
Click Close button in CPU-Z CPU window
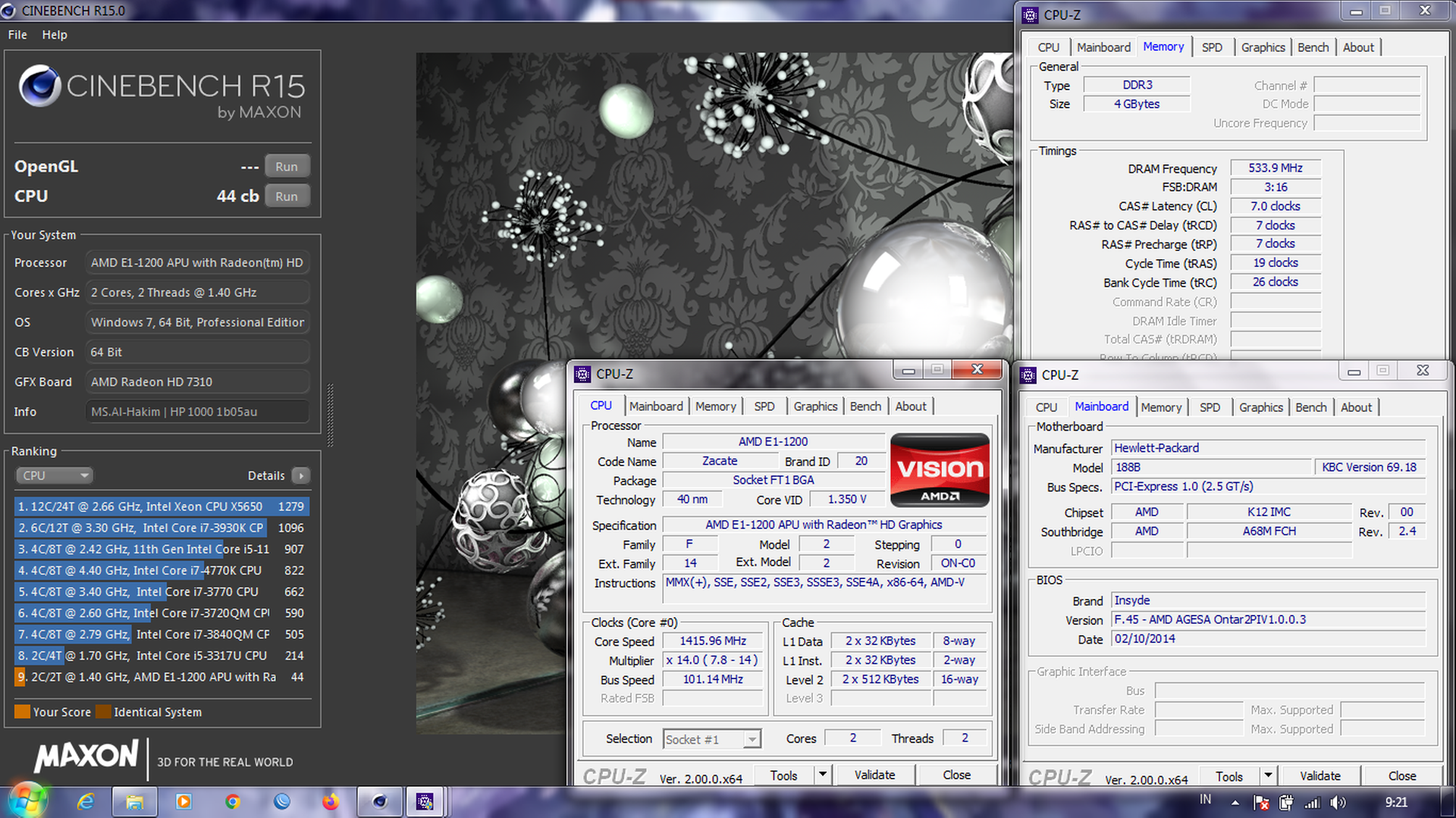point(956,775)
